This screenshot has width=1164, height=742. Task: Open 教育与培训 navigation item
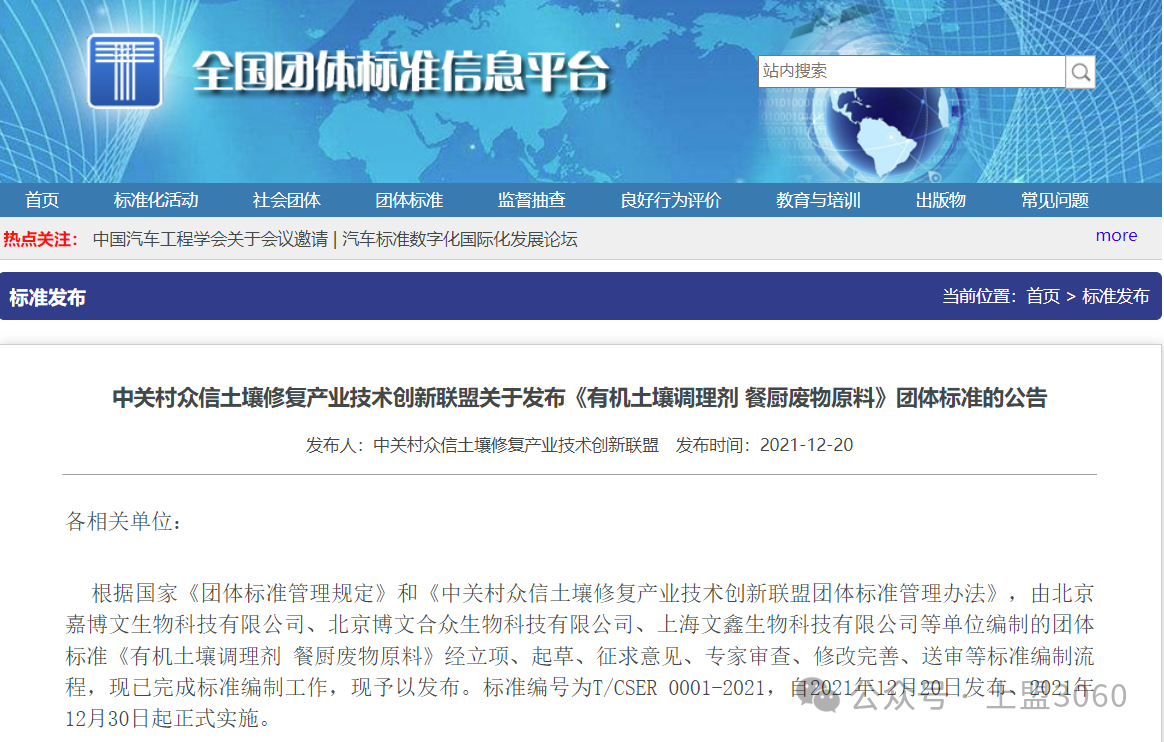click(x=819, y=200)
